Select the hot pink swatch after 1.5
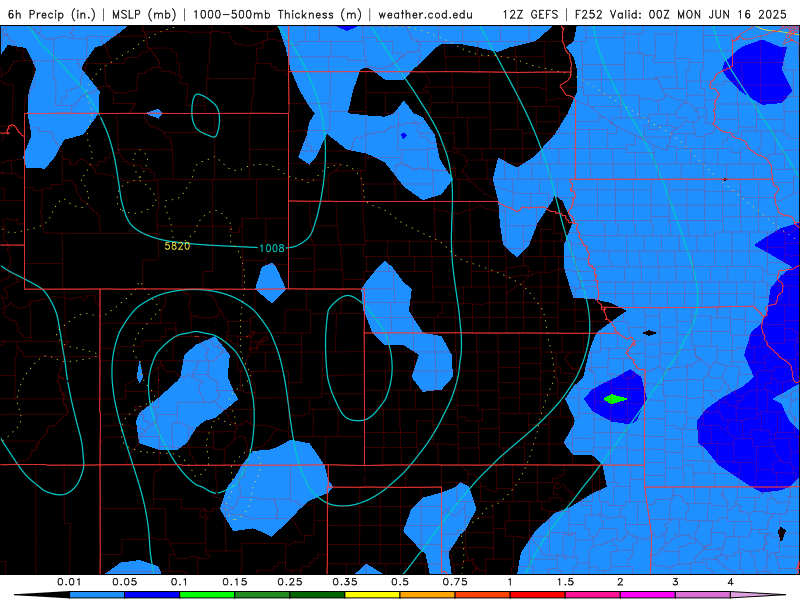Viewport: 800px width, 600px height. click(x=592, y=595)
